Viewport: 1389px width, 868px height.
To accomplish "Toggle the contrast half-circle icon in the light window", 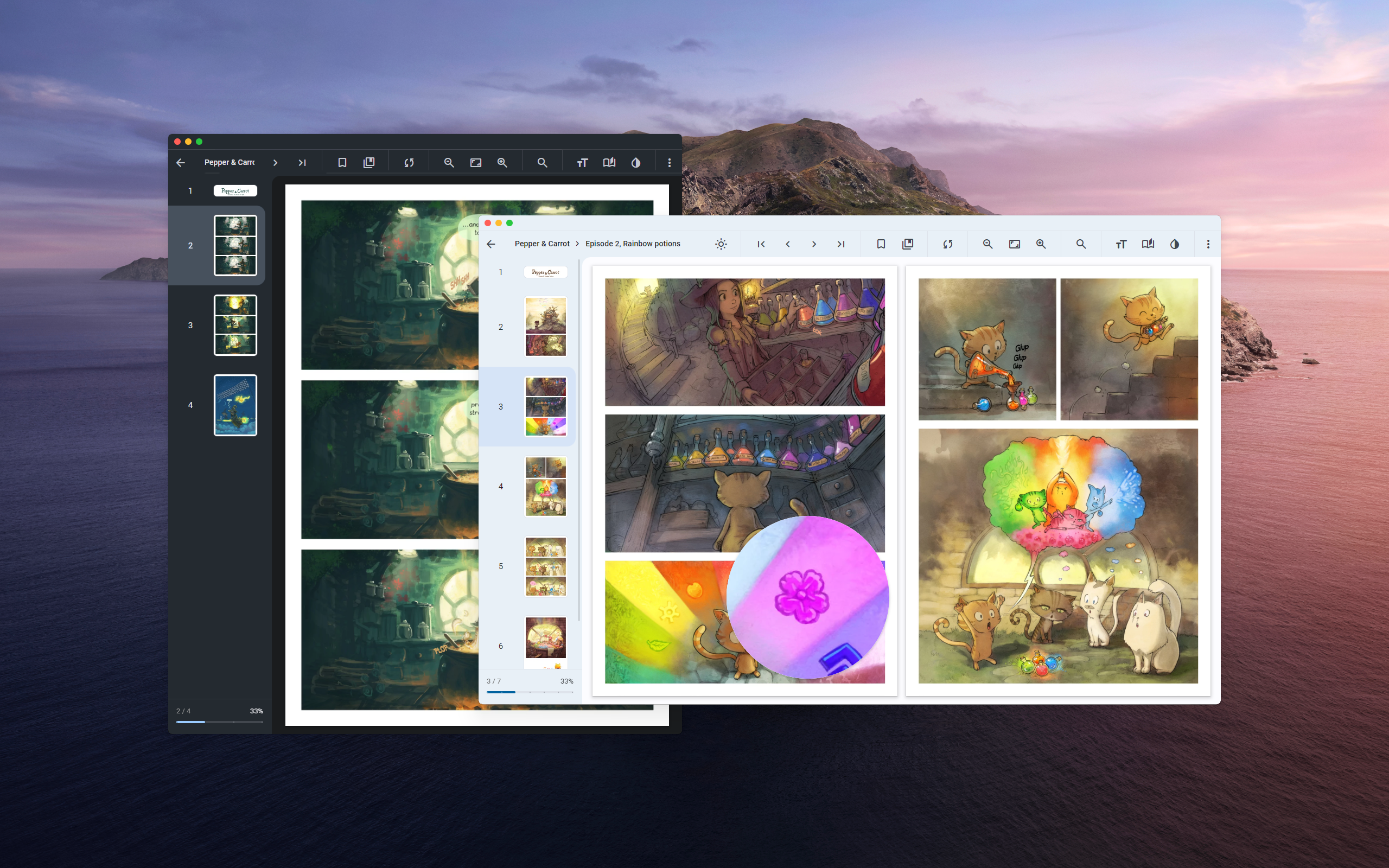I will [1174, 244].
